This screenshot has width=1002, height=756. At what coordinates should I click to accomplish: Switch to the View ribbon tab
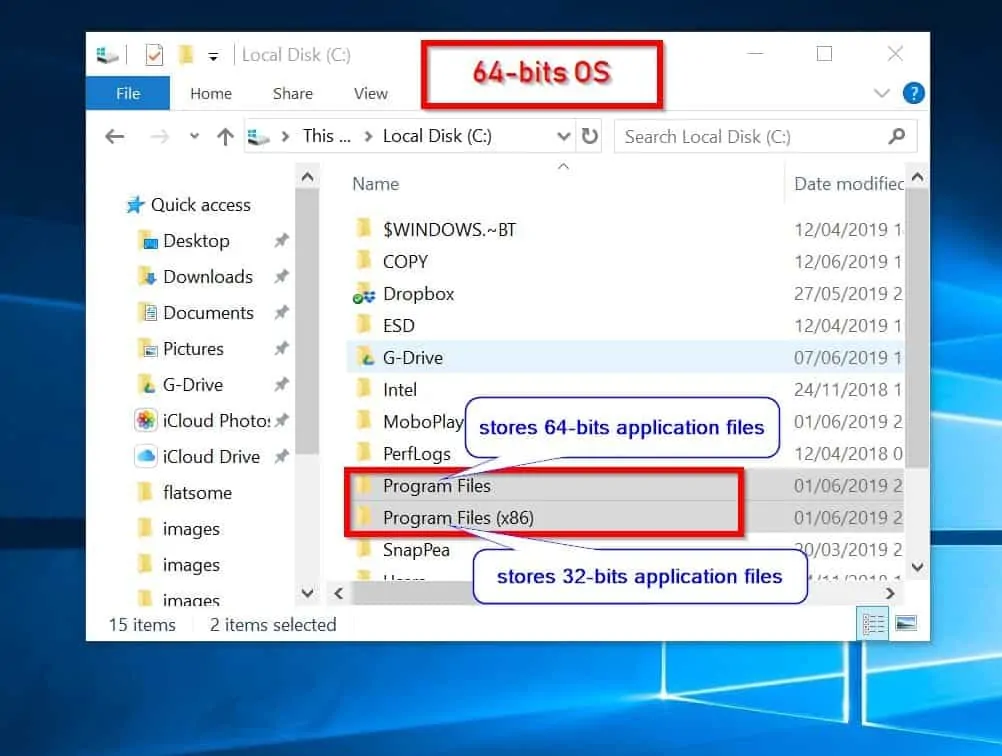370,93
